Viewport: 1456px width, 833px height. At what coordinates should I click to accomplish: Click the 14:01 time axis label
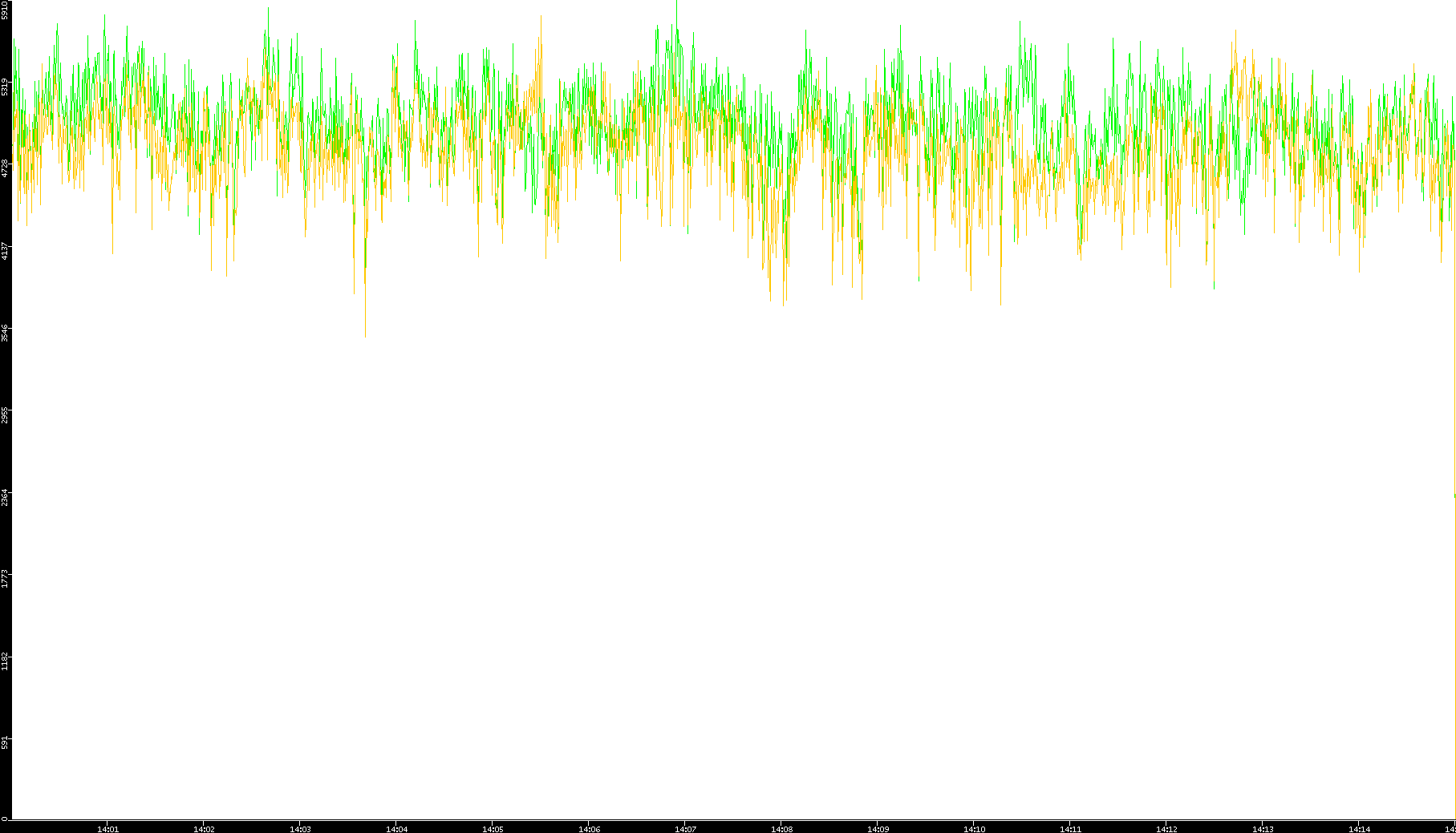tap(107, 829)
